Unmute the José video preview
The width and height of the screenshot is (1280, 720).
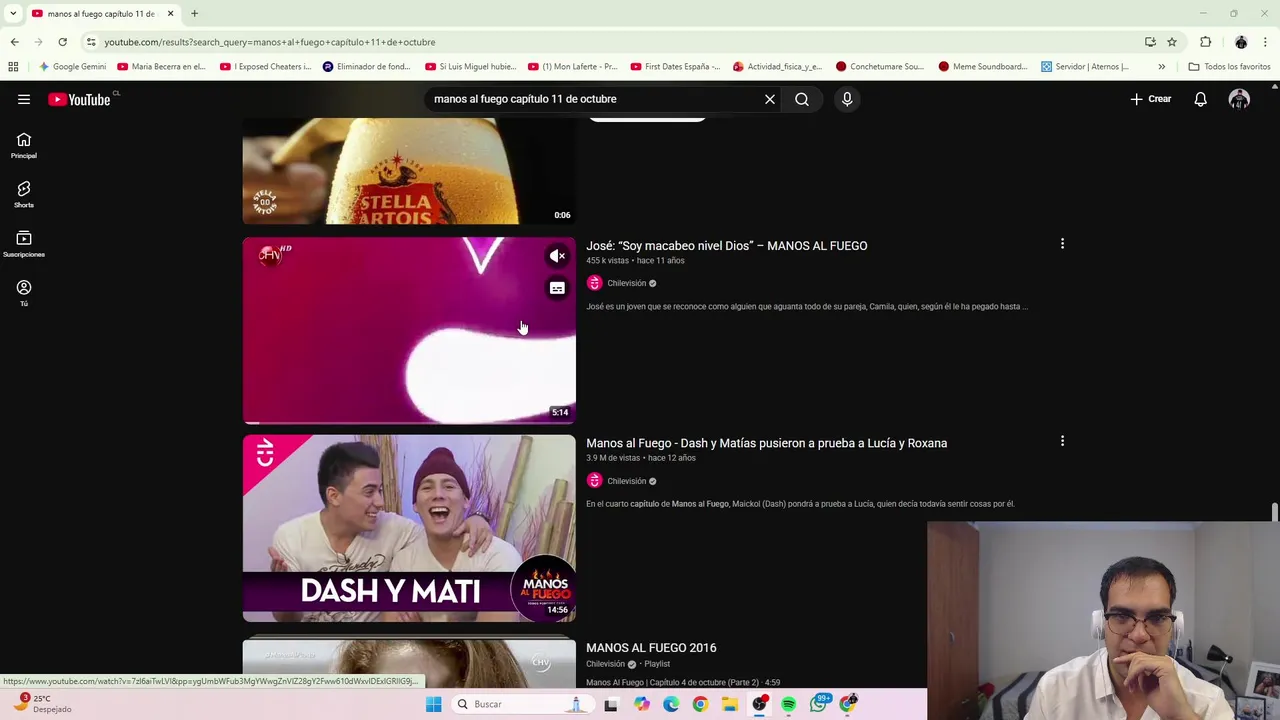point(557,256)
